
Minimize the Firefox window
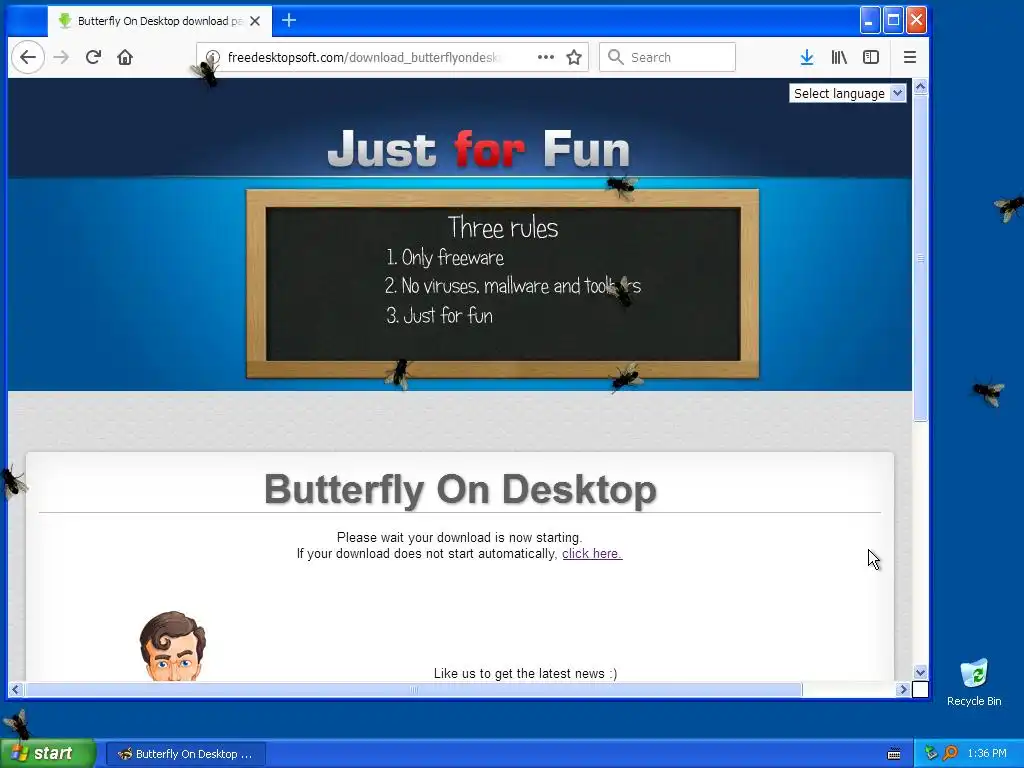click(x=869, y=20)
